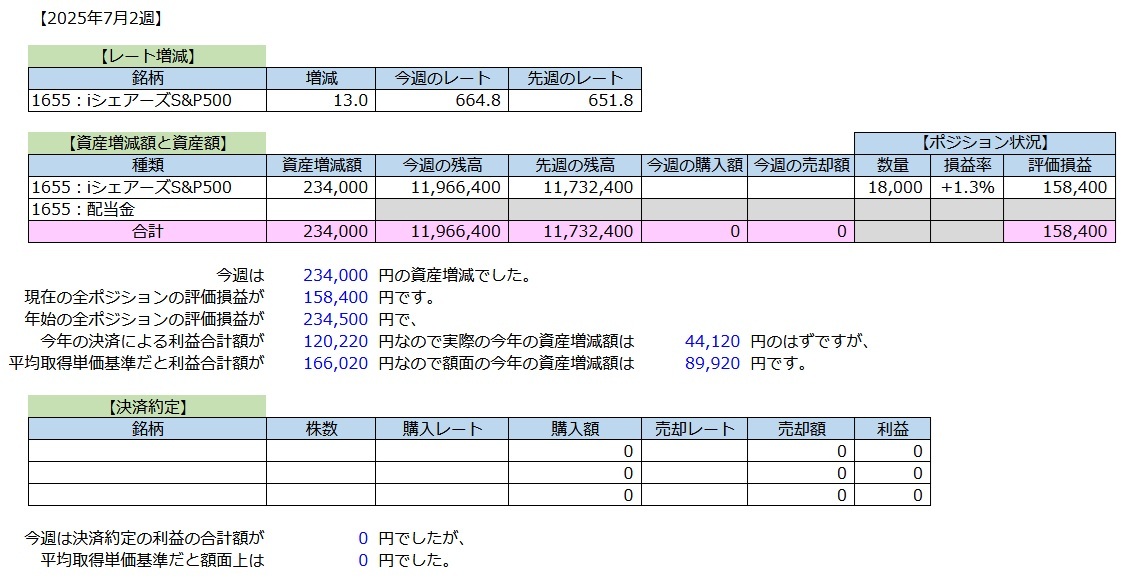Click the 増減 column header
Viewport: 1135px width, 579px height.
pos(321,78)
